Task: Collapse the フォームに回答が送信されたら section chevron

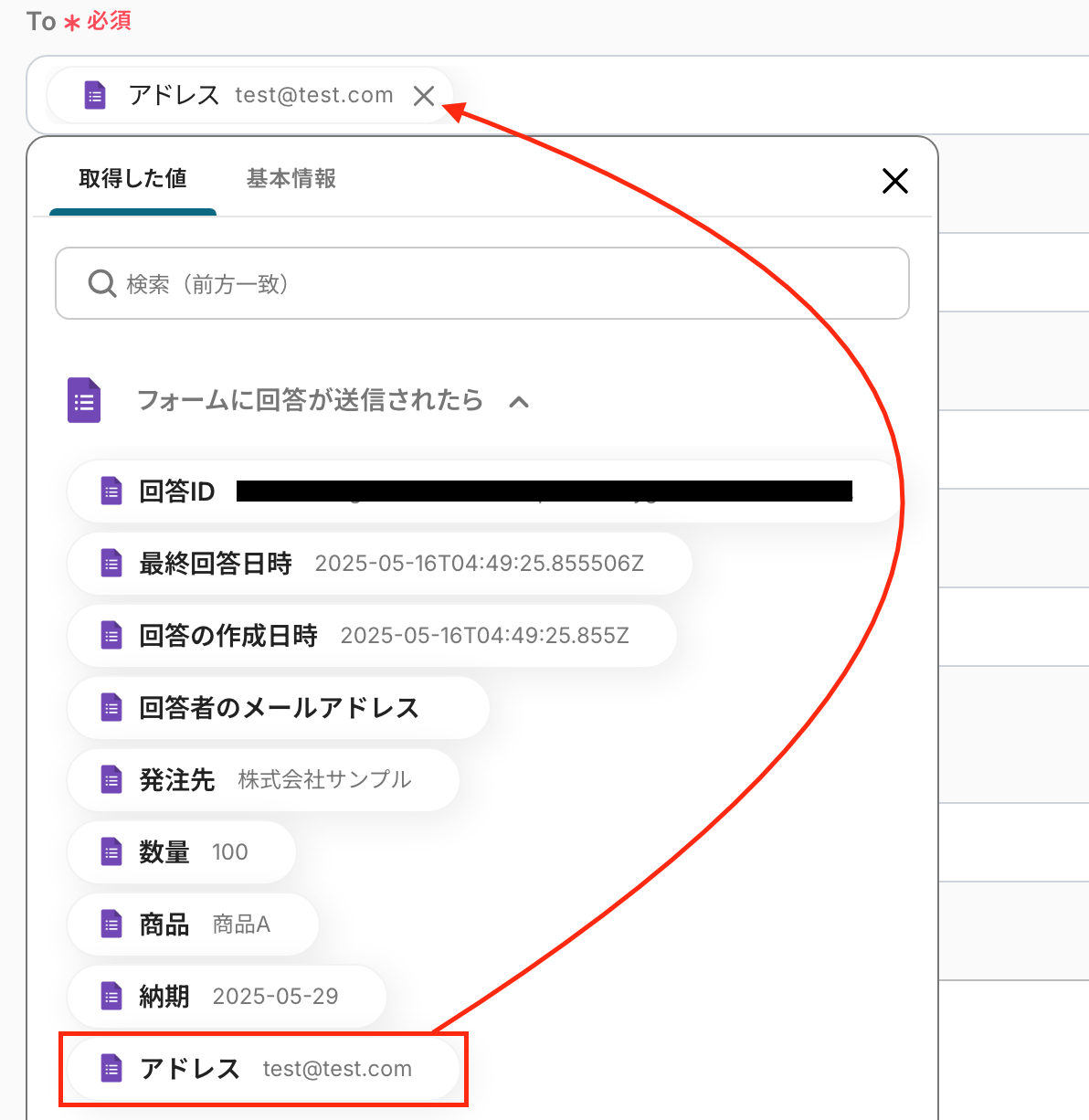Action: 519,402
